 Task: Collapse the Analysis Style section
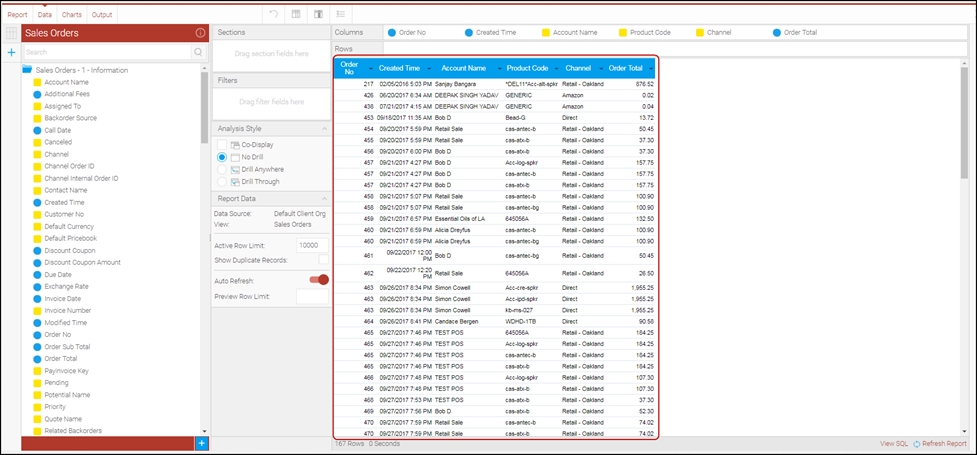(324, 128)
